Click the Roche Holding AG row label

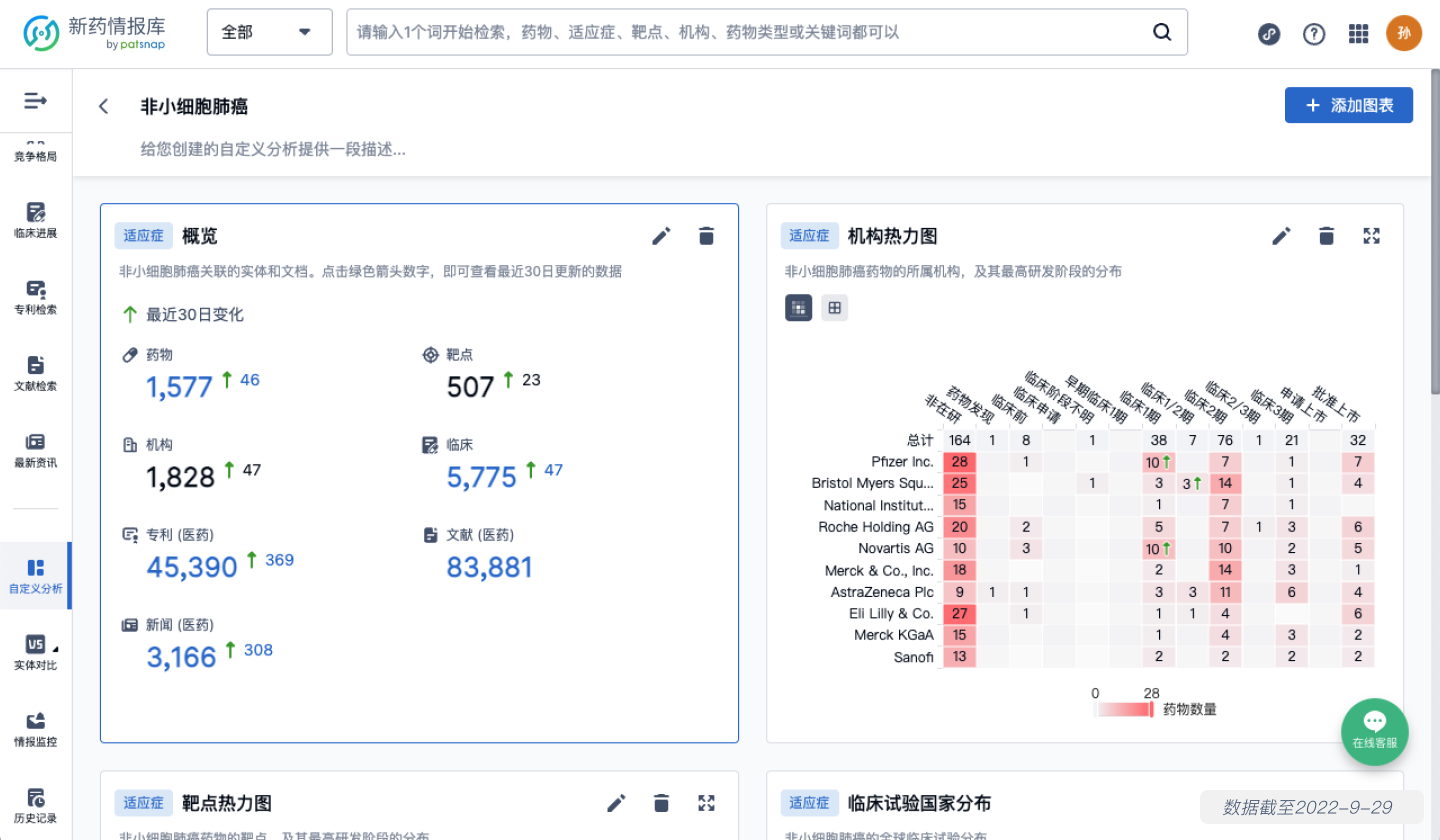coord(876,527)
